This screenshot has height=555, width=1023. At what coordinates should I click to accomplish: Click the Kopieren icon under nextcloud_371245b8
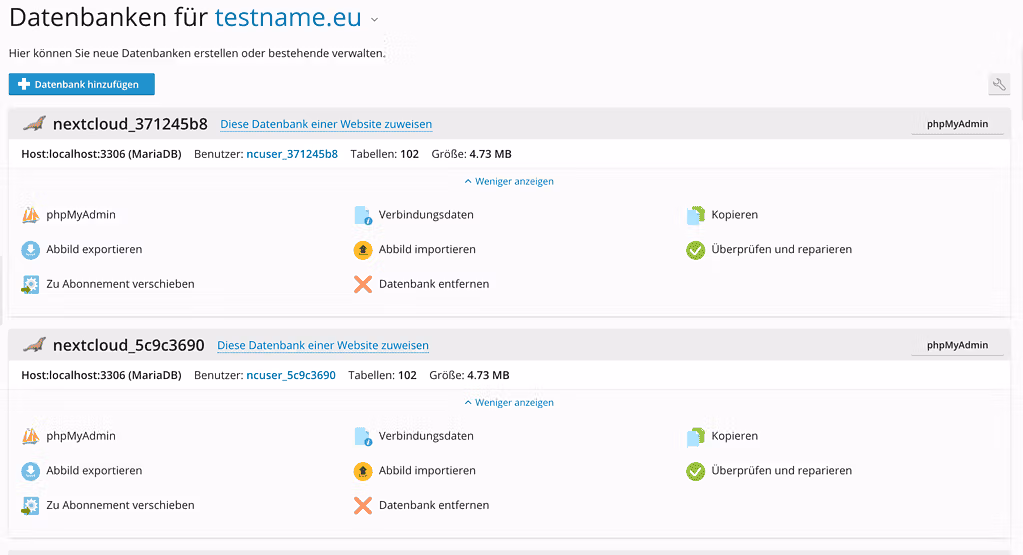(x=695, y=215)
